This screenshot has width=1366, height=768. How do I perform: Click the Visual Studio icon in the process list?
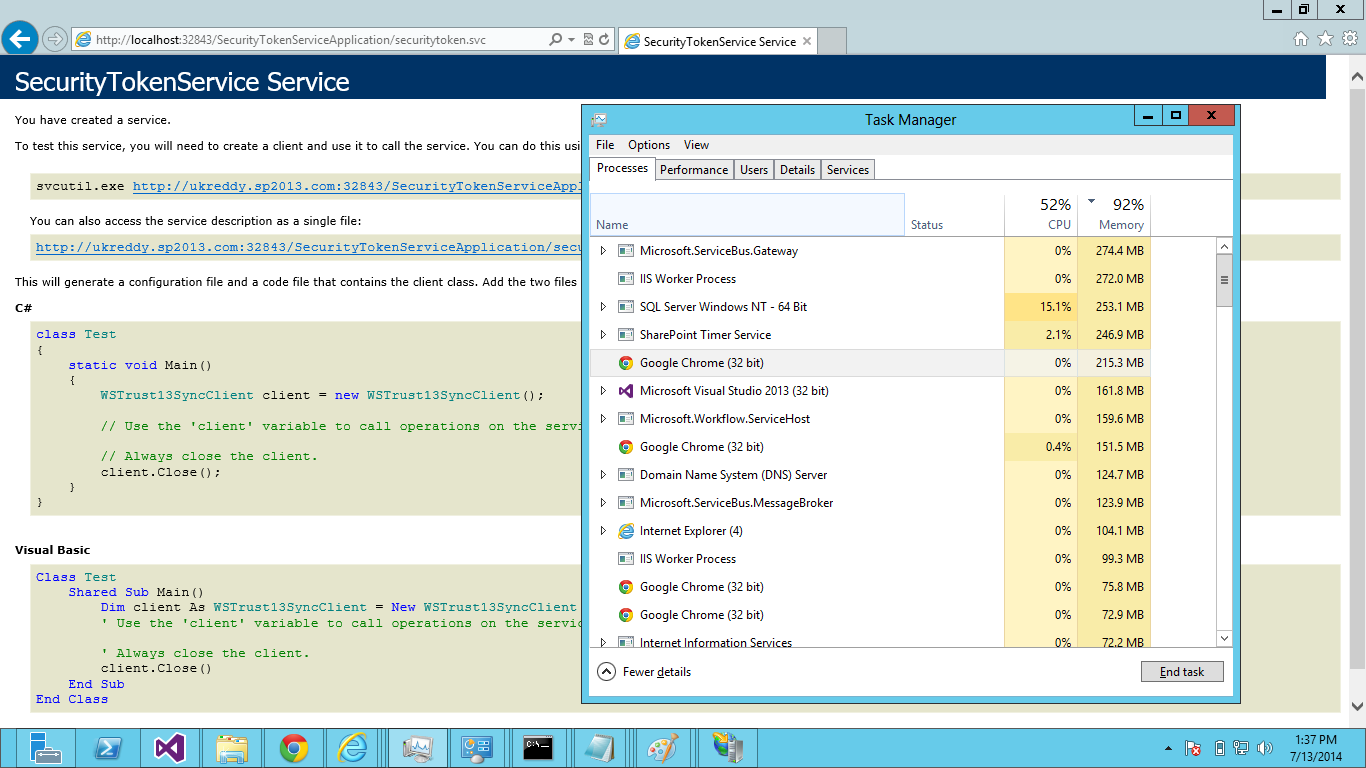626,391
